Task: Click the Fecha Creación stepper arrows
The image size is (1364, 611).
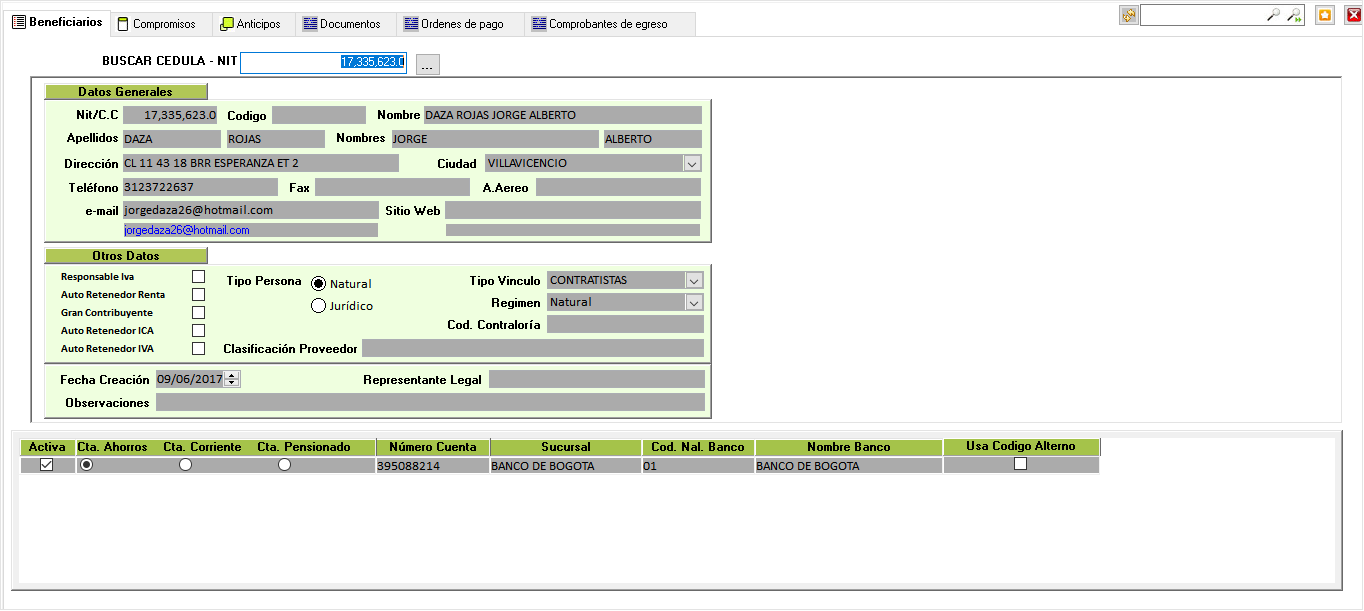Action: click(x=232, y=379)
